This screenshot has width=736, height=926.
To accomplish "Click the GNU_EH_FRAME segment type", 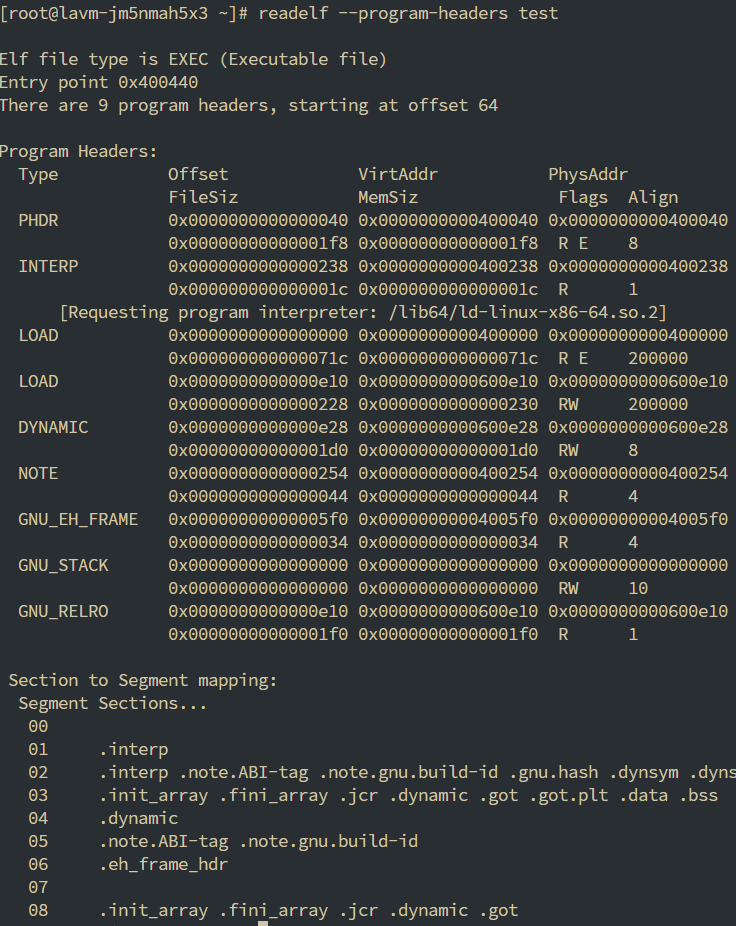I will tap(78, 519).
